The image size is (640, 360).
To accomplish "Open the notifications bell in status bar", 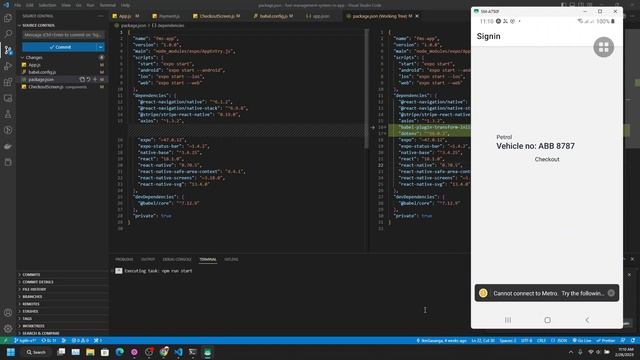I will (633, 340).
